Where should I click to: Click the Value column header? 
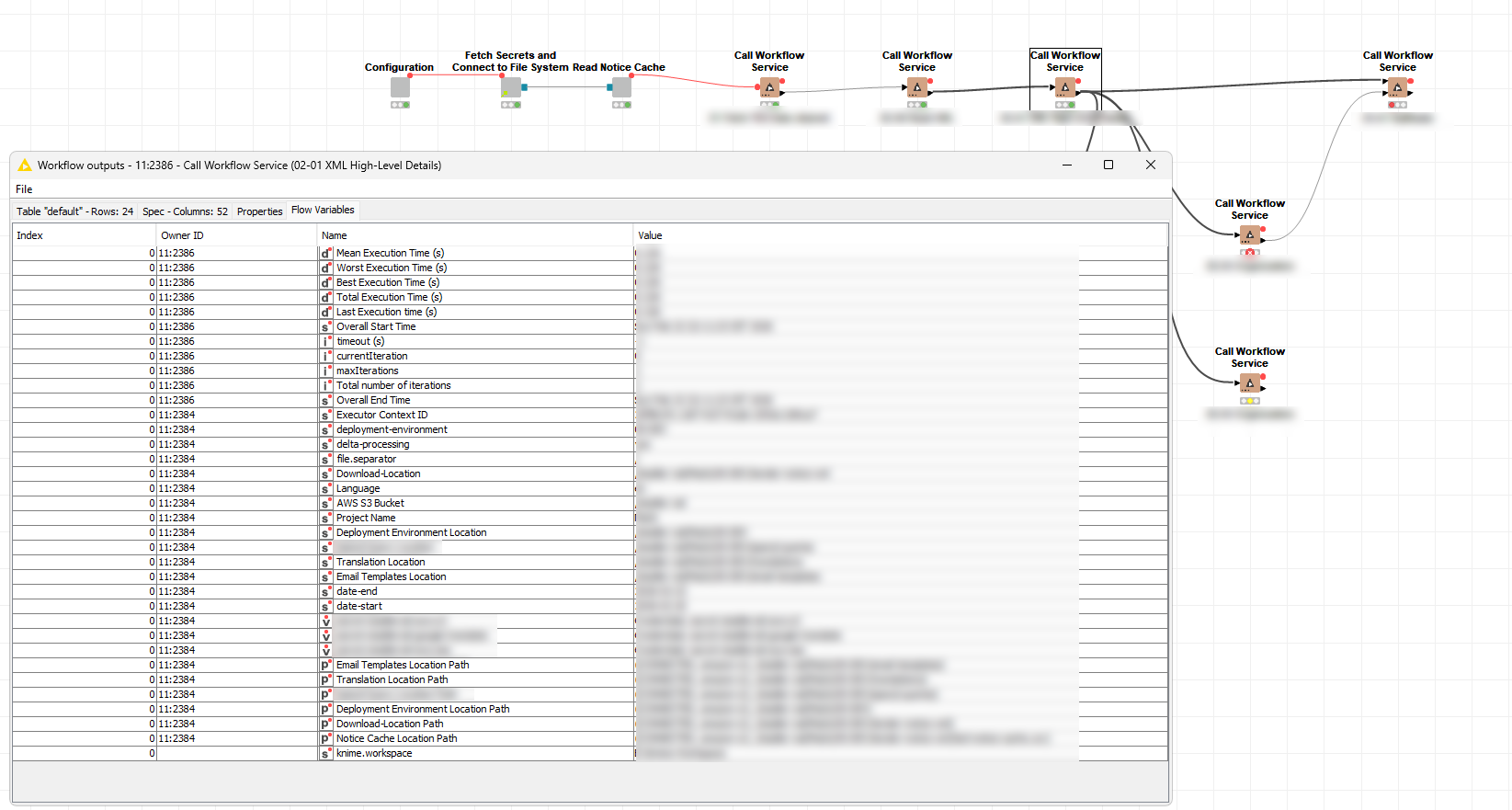(650, 235)
